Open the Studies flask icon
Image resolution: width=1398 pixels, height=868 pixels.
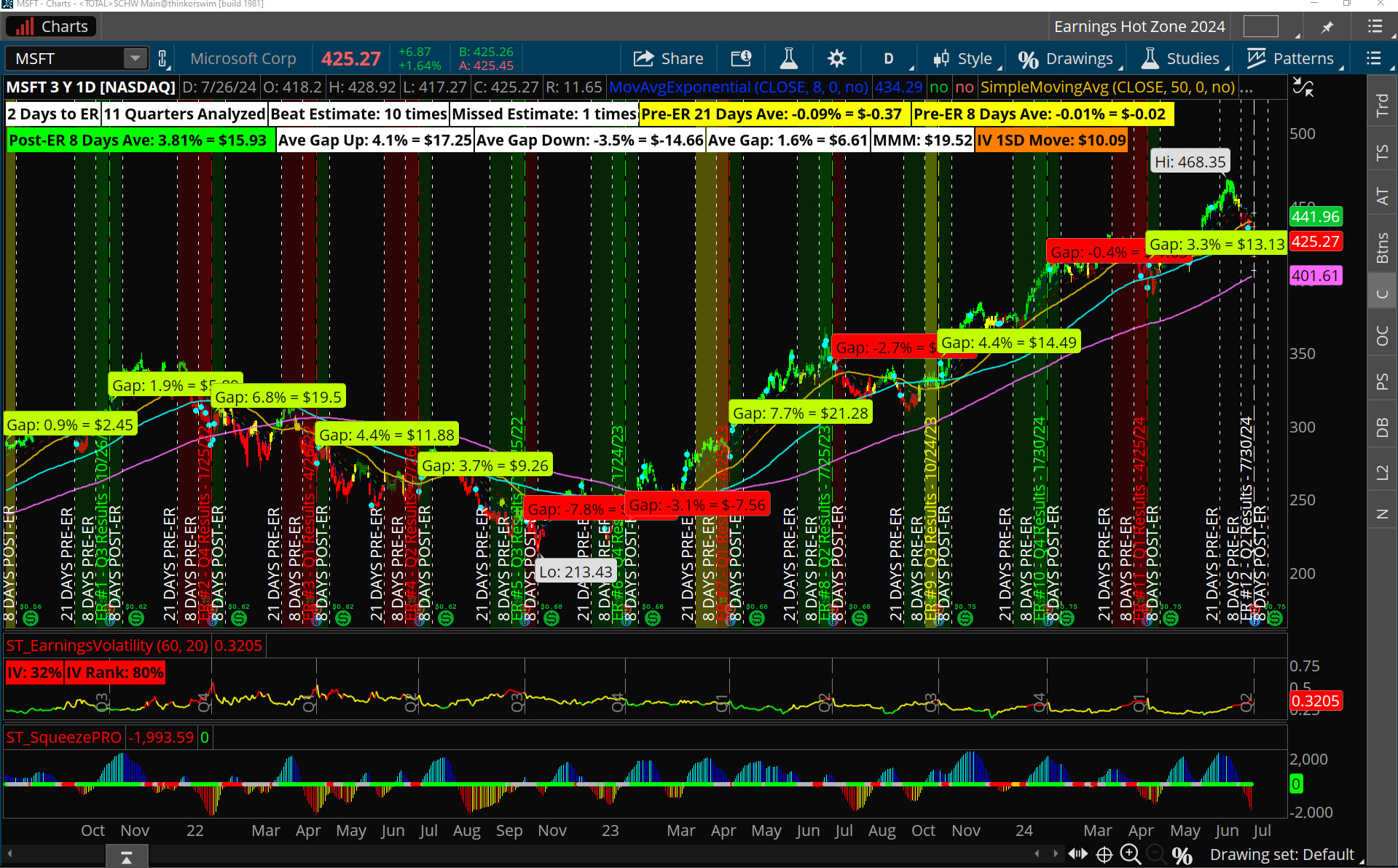click(x=1150, y=58)
